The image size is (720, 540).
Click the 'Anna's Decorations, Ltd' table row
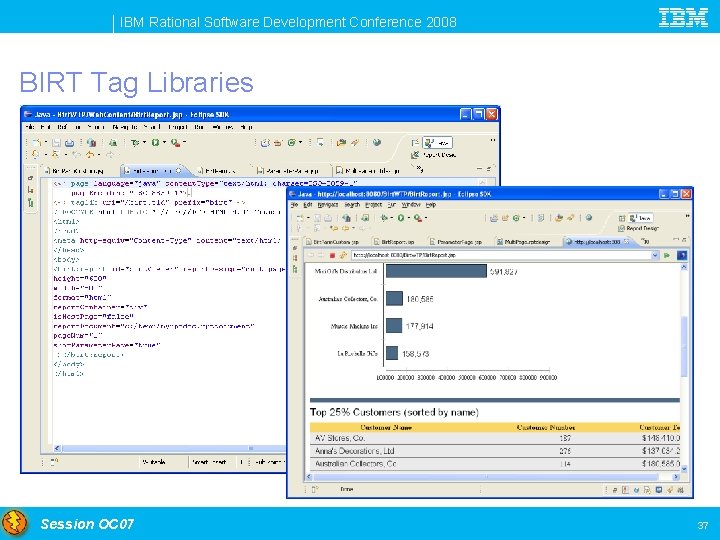point(495,451)
